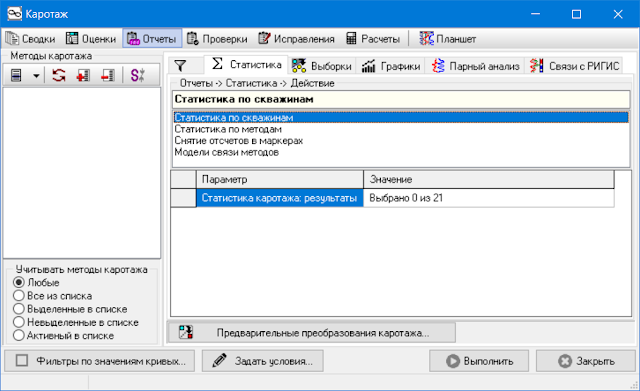This screenshot has height=391, width=640.
Task: Select the Отчеты toolbar section
Action: pyautogui.click(x=152, y=39)
